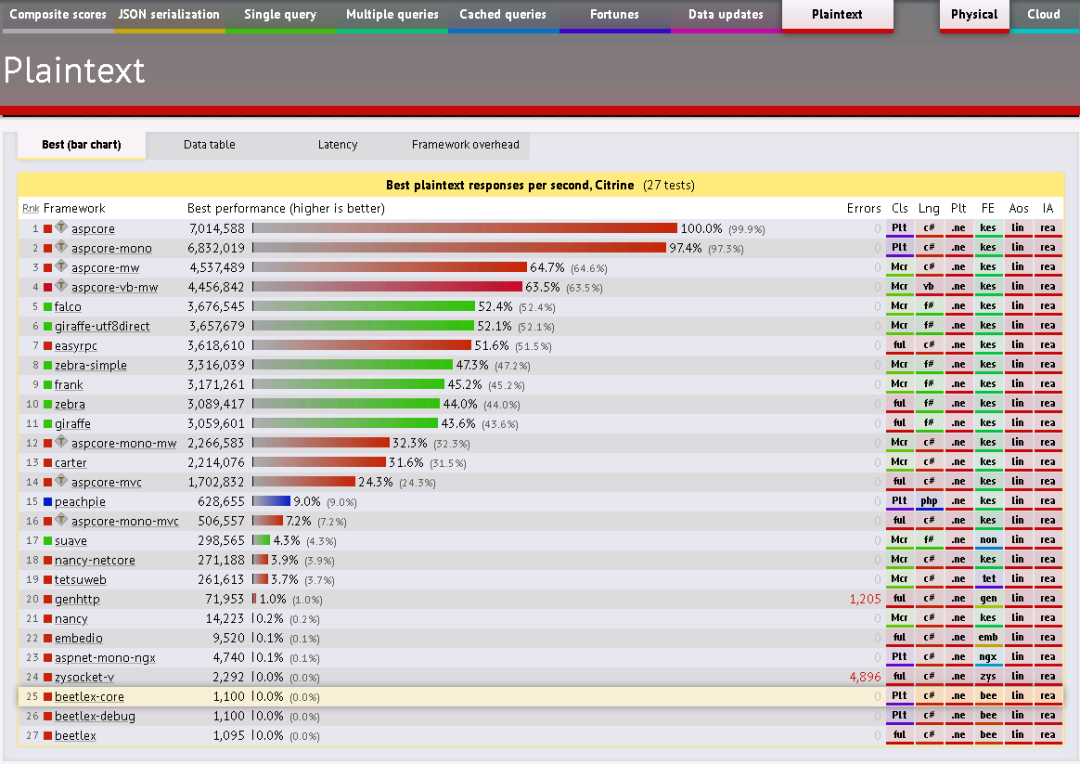Select the Best (bar chart) view
This screenshot has width=1080, height=764.
[81, 145]
